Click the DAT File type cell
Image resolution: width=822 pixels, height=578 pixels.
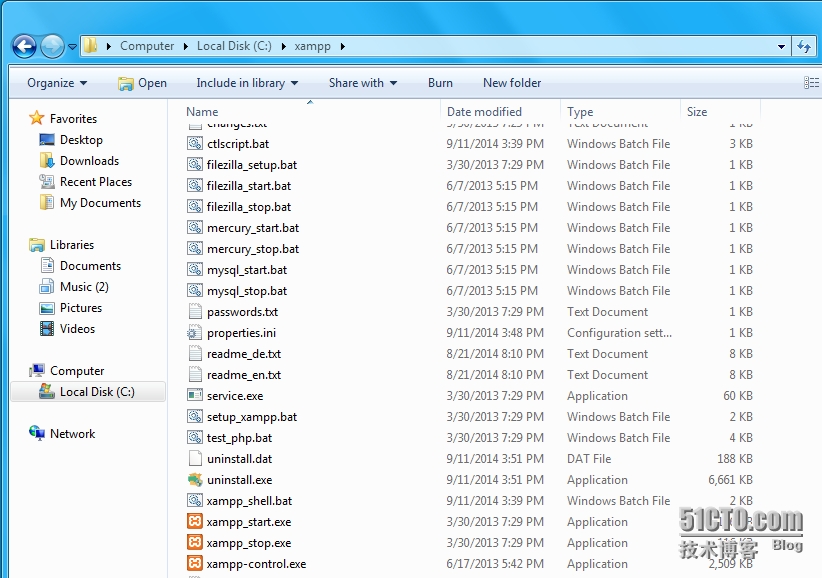click(589, 459)
